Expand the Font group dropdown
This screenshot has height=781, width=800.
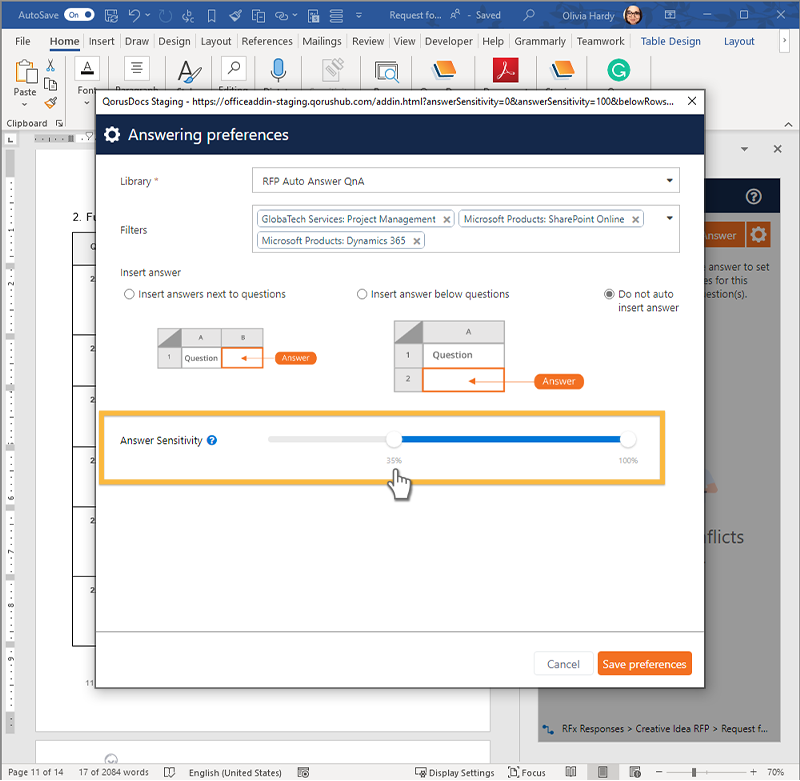87,103
